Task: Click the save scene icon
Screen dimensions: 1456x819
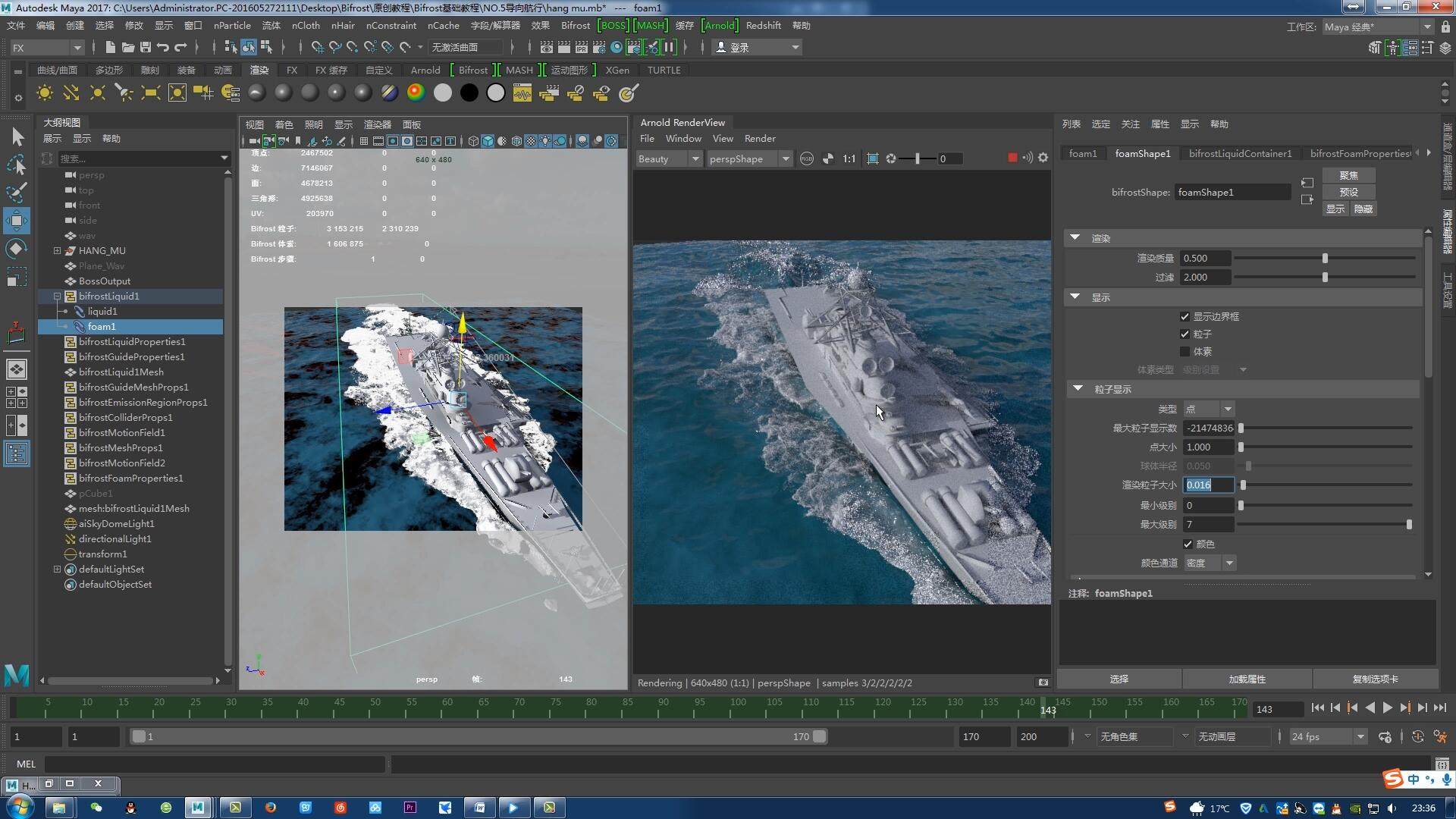Action: point(145,47)
